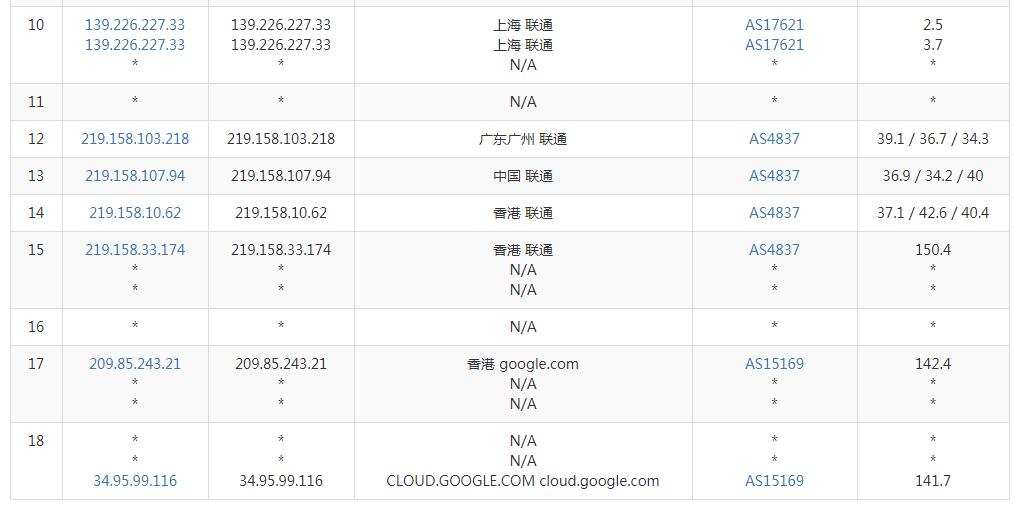Click the blue 219.158.33.174 IP link
The image size is (1016, 507).
click(135, 250)
